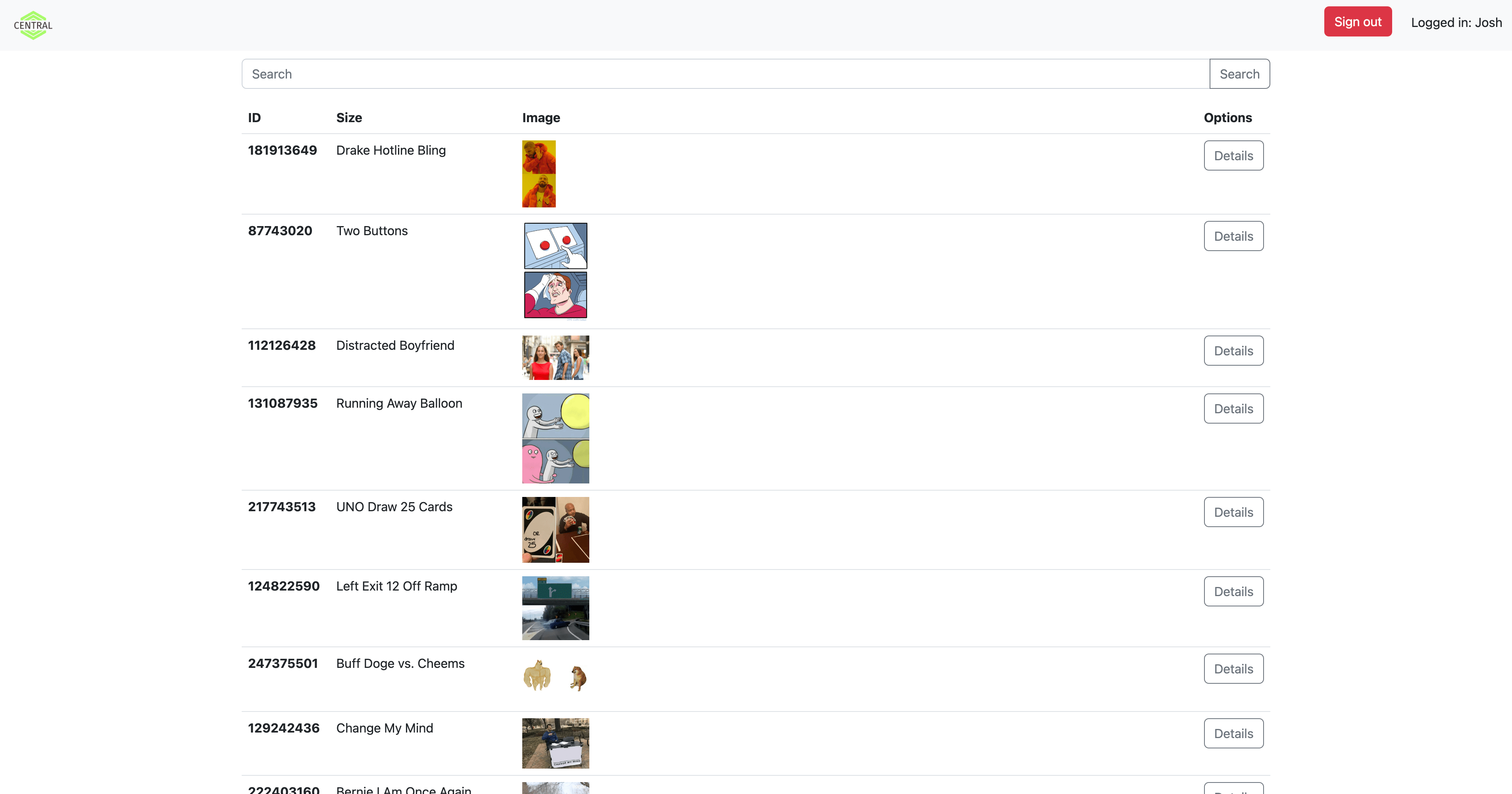Viewport: 1512px width, 794px height.
Task: Open Details for Drake Hotline Bling
Action: click(1233, 155)
